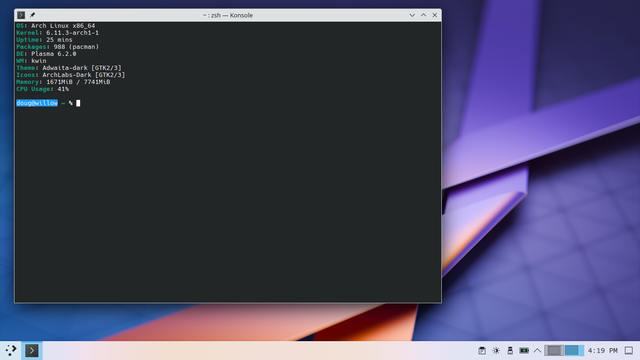
Task: Click the Theme 'Adwaita-dark [GTK2/3]' line
Action: [x=69, y=68]
